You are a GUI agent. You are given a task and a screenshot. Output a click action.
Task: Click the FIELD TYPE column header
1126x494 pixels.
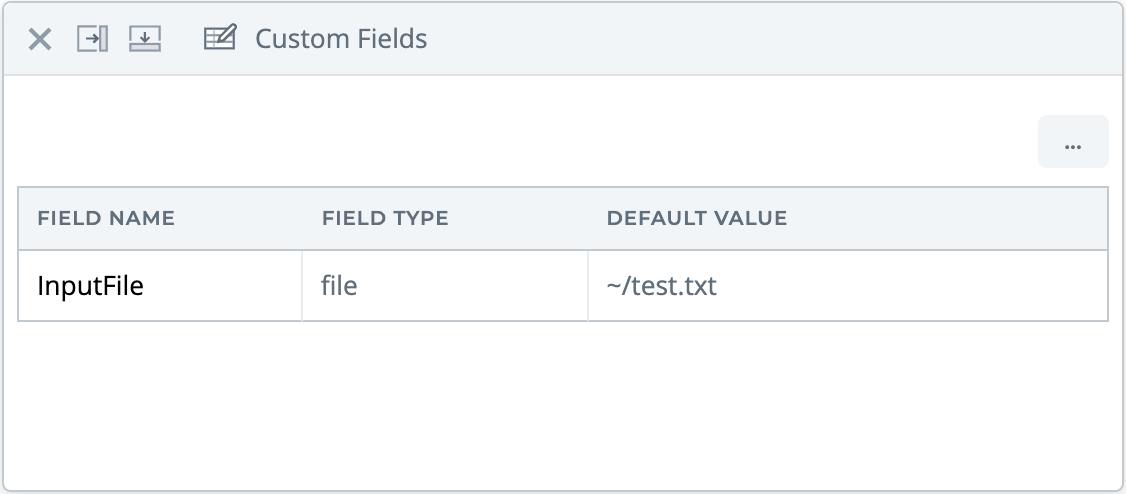tap(385, 218)
